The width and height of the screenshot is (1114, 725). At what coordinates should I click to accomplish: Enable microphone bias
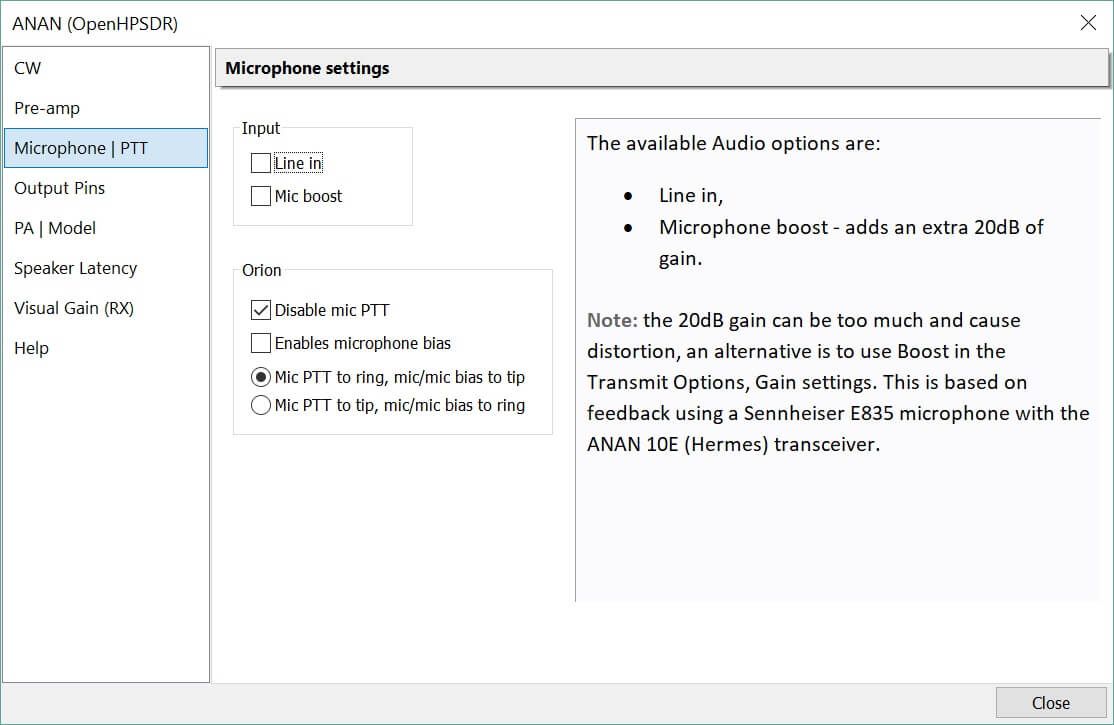point(260,343)
